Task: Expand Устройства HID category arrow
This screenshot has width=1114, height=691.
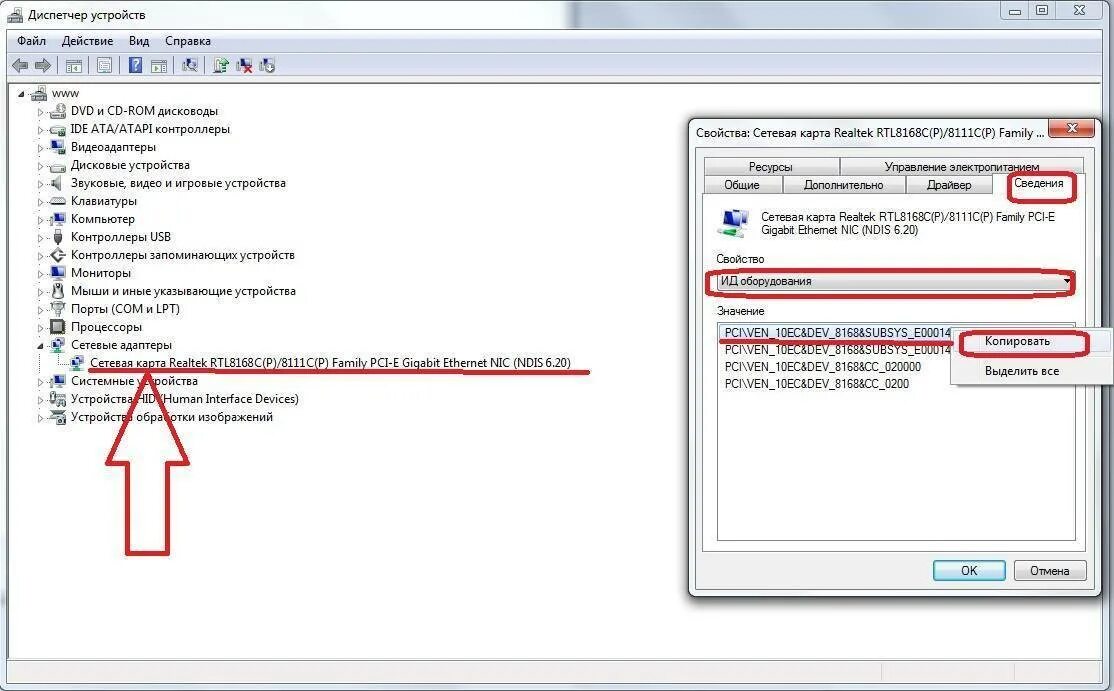Action: coord(40,400)
